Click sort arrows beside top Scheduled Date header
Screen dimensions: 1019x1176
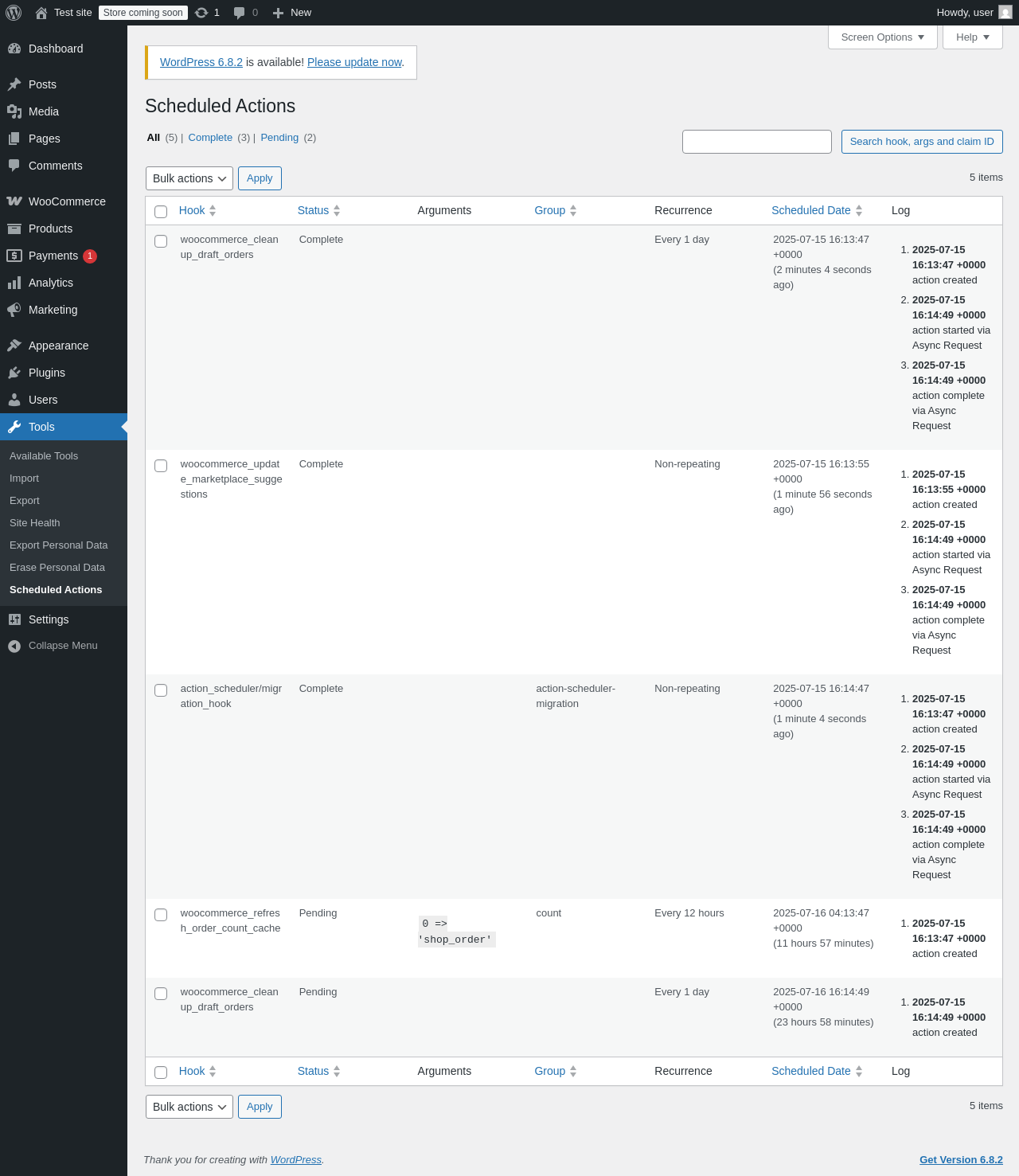click(x=859, y=211)
